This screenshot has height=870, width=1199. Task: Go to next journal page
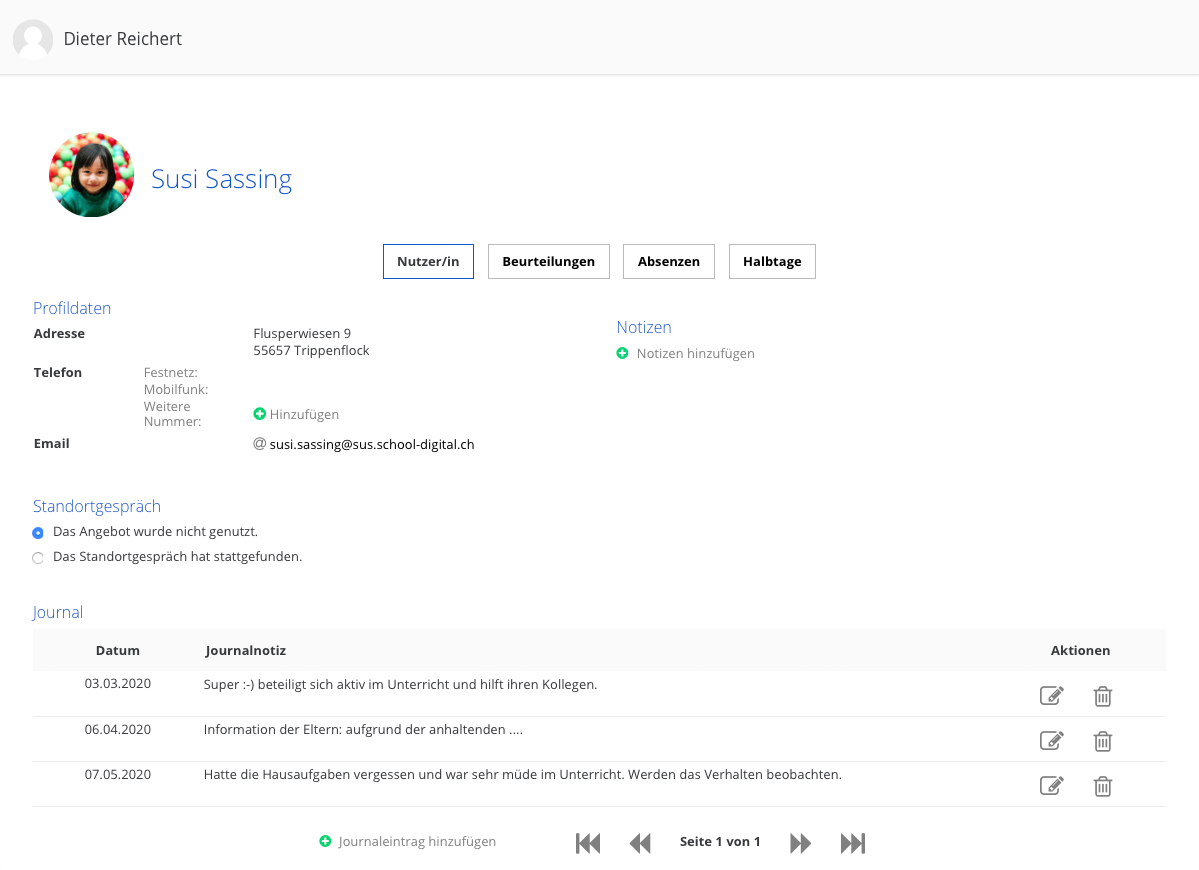(x=800, y=843)
